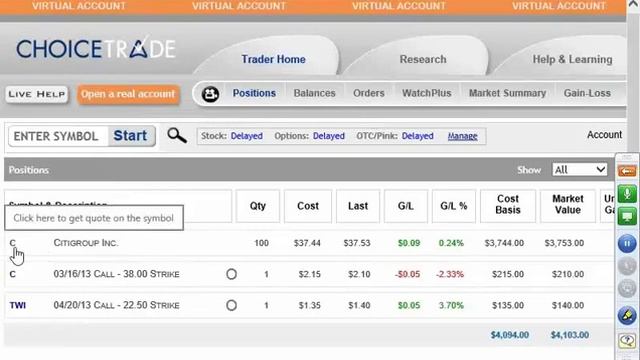Click the 100 quantity cell for Citigroup
This screenshot has width=640, height=360.
[x=261, y=243]
